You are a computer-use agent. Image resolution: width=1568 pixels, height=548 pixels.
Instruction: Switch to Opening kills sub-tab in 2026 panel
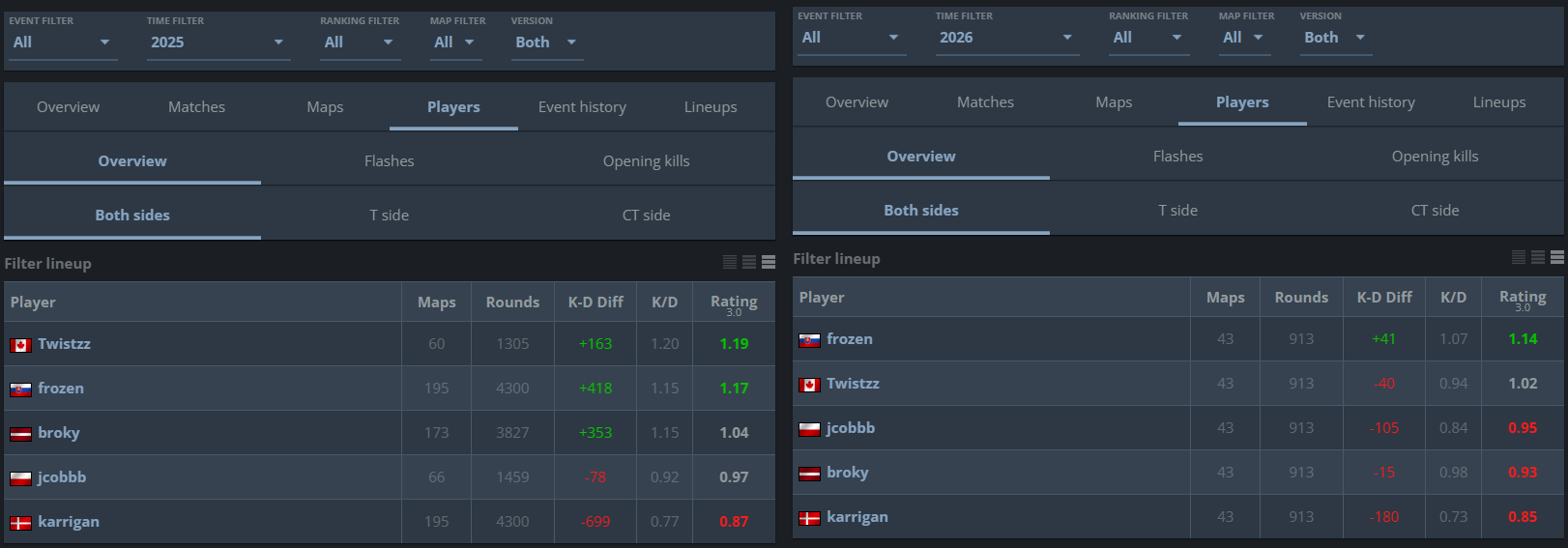pyautogui.click(x=1436, y=157)
